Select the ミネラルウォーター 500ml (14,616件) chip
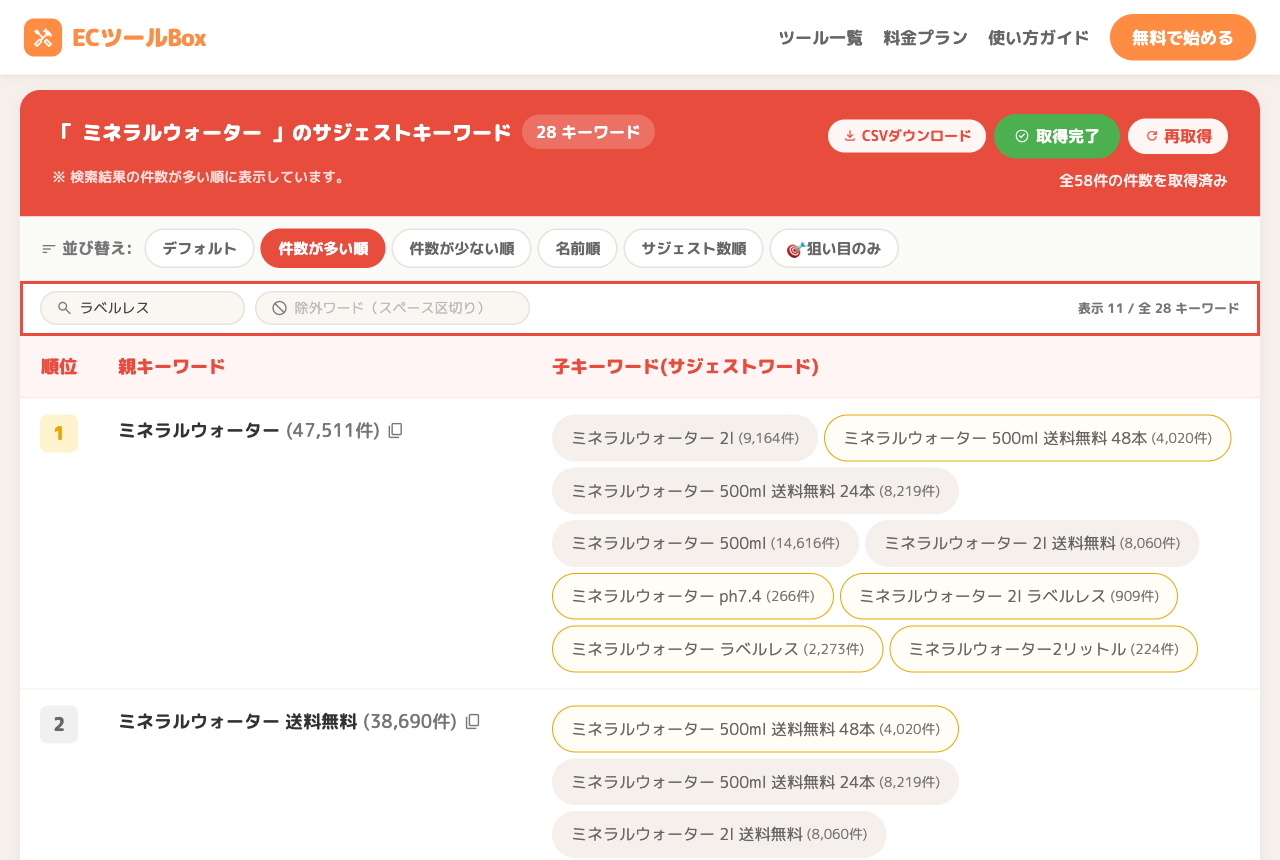Image resolution: width=1280 pixels, height=860 pixels. coord(705,543)
